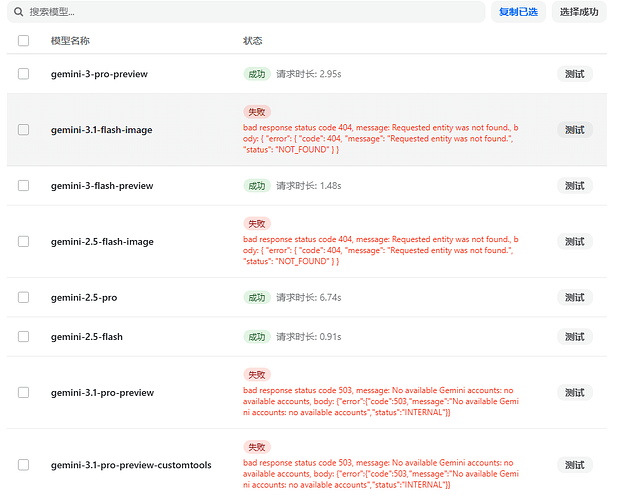Run 测试 for gemini-3.1-pro-preview

[x=575, y=392]
